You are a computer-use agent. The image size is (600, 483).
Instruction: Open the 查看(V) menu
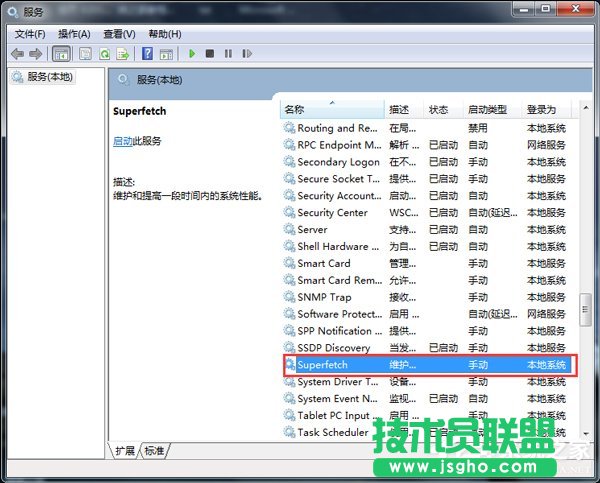click(x=119, y=34)
